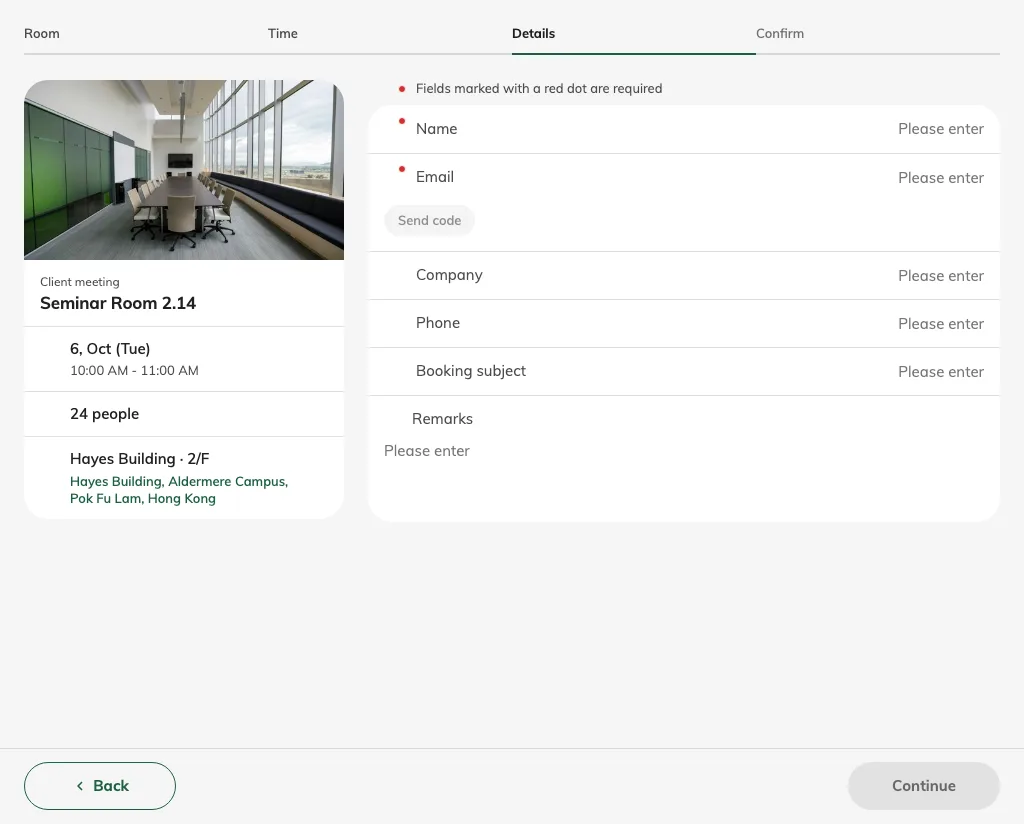Click the Send code button
This screenshot has width=1024, height=824.
(429, 221)
